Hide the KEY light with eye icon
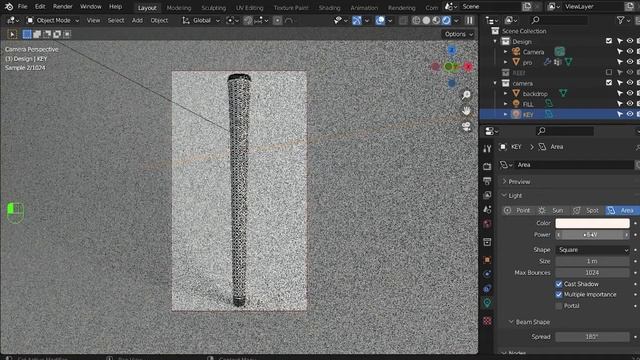640x360 pixels. point(630,114)
